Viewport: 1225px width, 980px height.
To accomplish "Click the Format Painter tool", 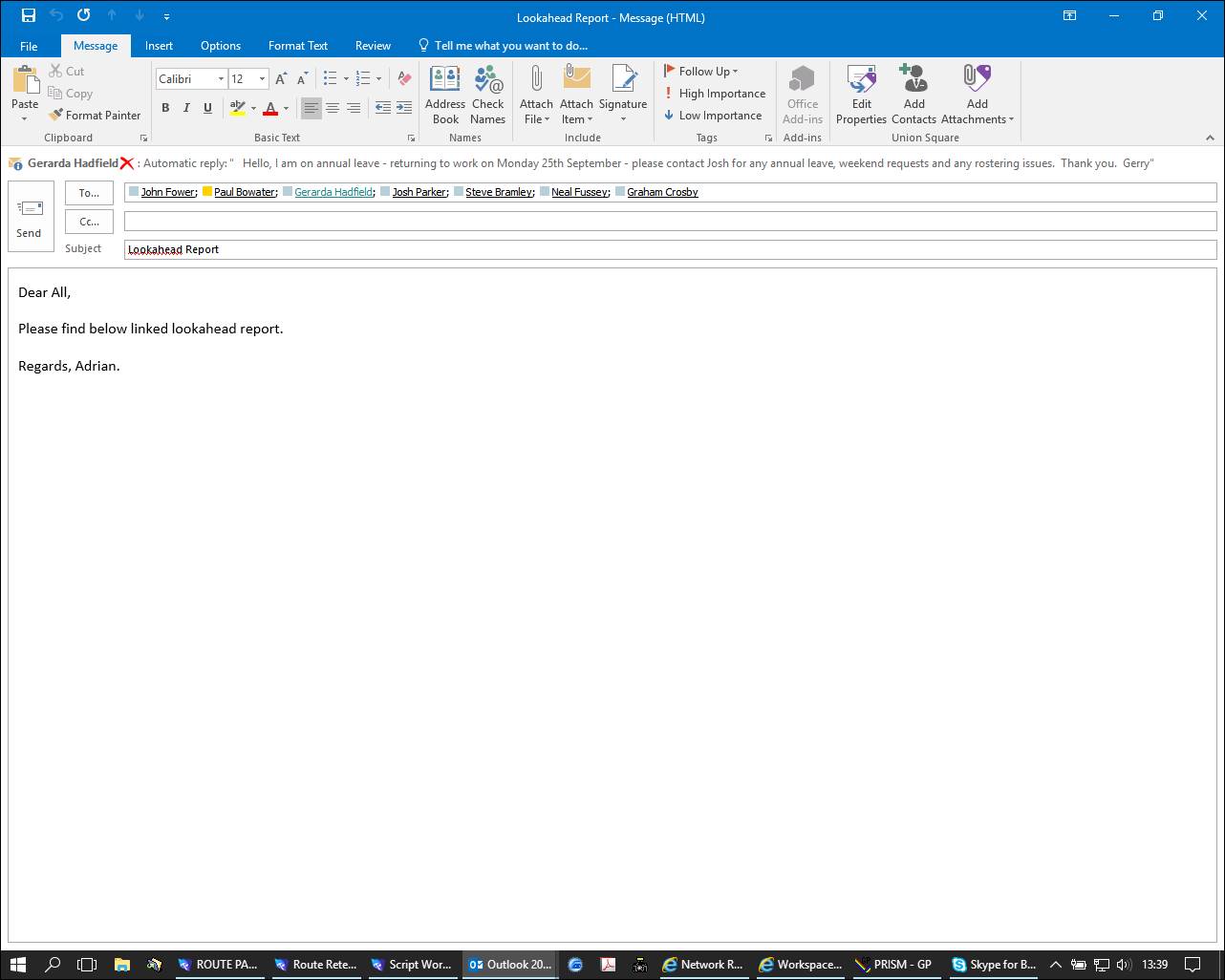I will pos(95,116).
